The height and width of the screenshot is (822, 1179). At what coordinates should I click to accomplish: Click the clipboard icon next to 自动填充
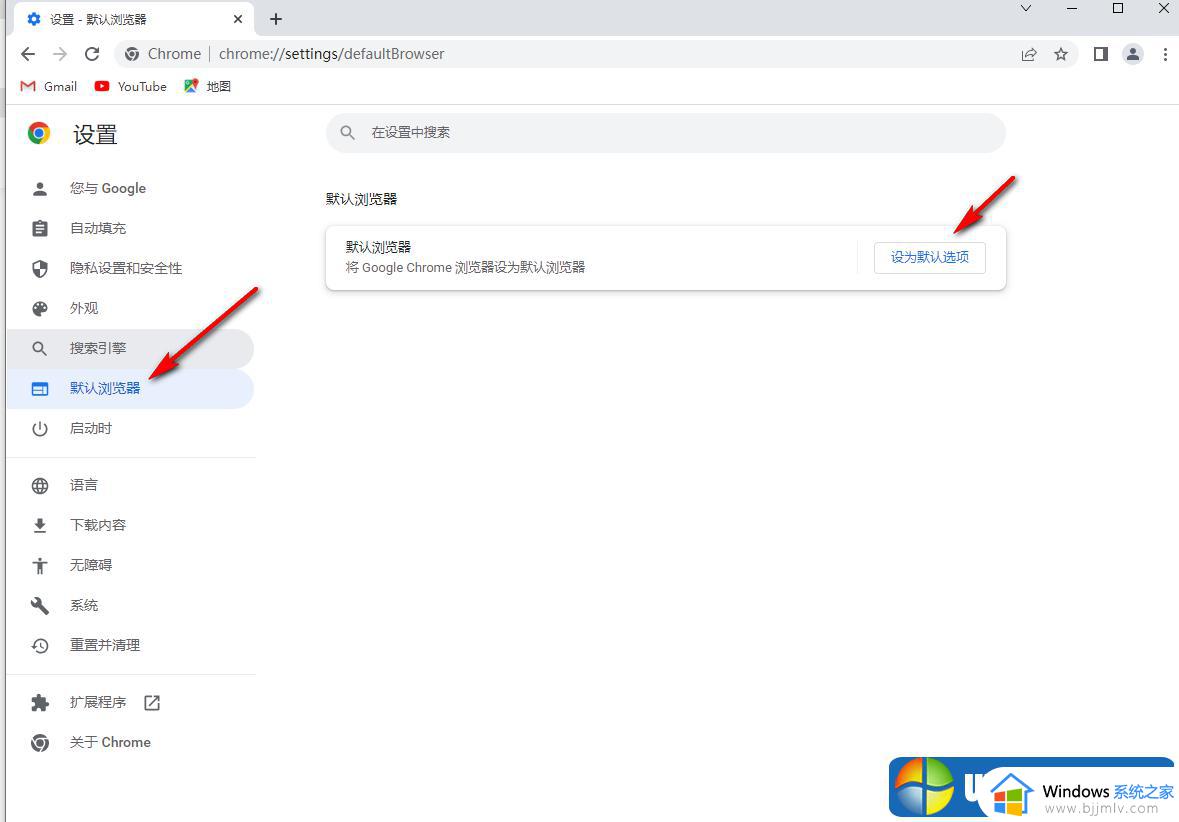[x=40, y=228]
